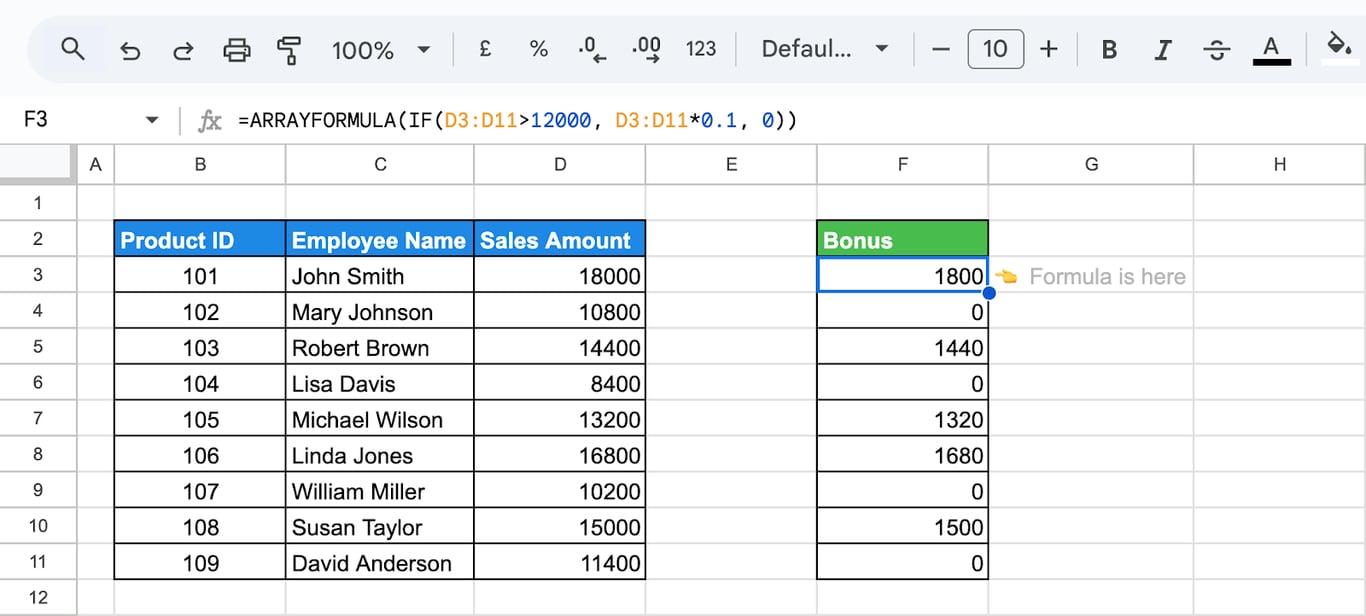Image resolution: width=1366 pixels, height=616 pixels.
Task: Click Product ID cell 105
Action: click(200, 419)
